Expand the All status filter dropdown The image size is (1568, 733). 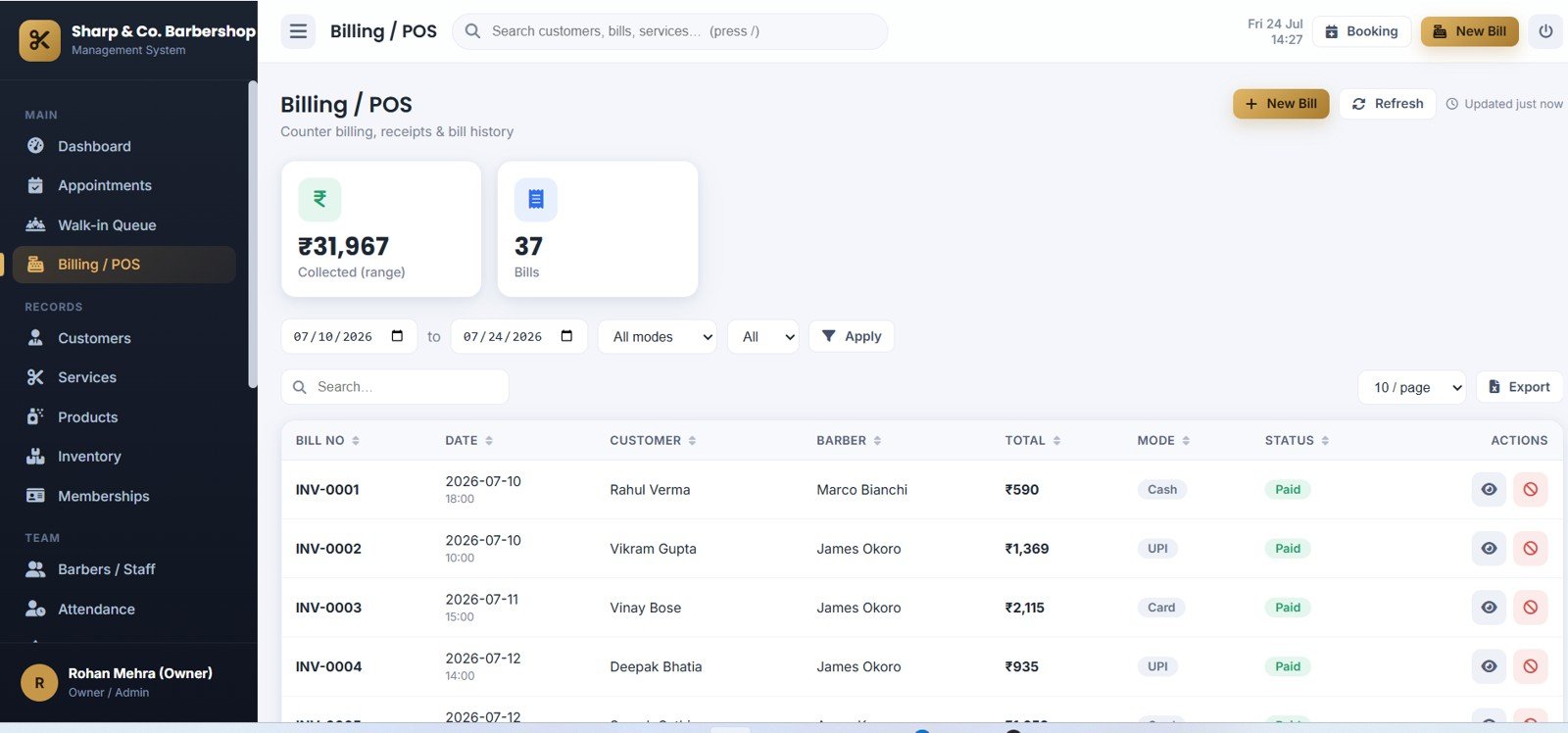[762, 336]
